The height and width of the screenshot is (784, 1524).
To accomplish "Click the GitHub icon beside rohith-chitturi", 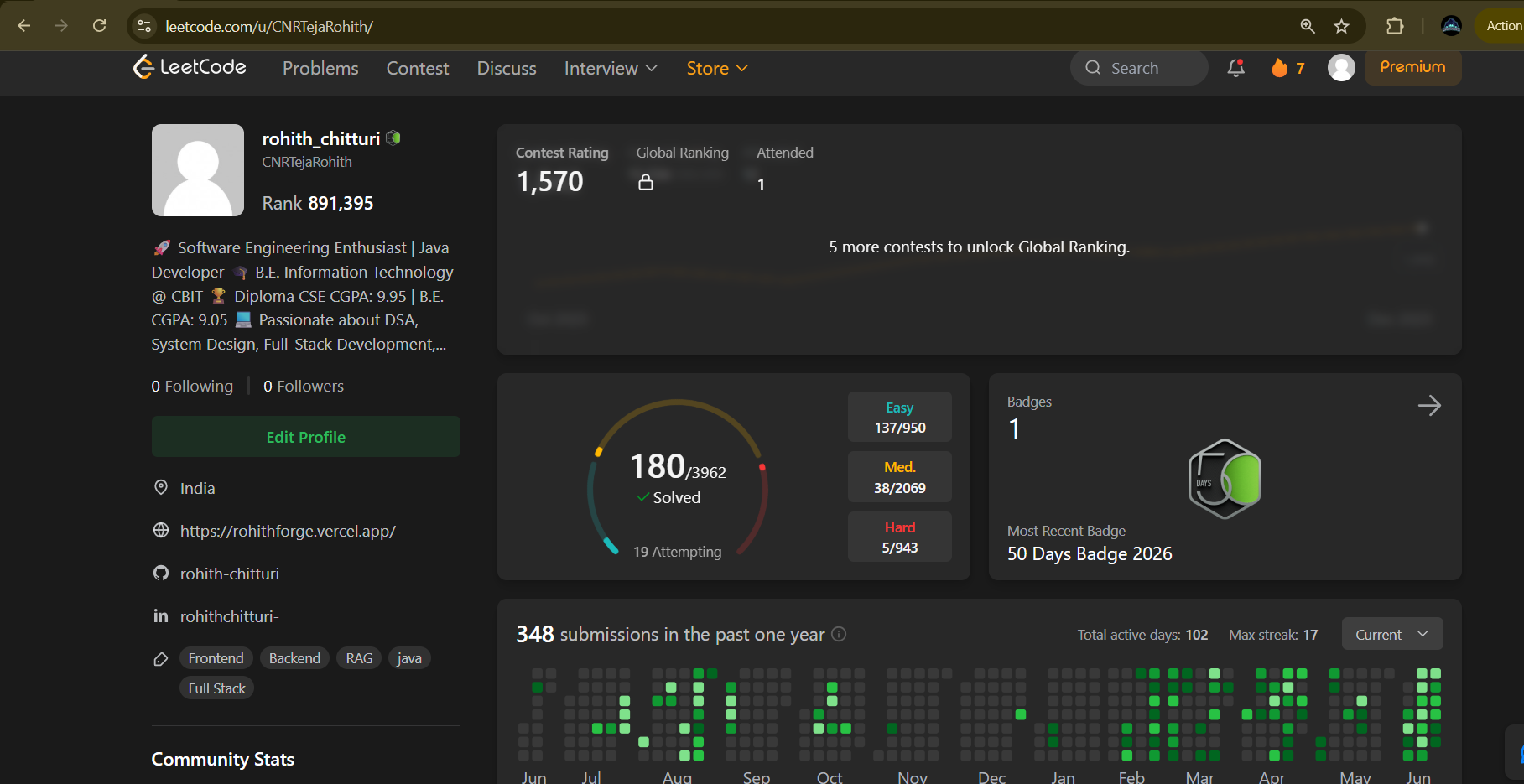I will (161, 574).
